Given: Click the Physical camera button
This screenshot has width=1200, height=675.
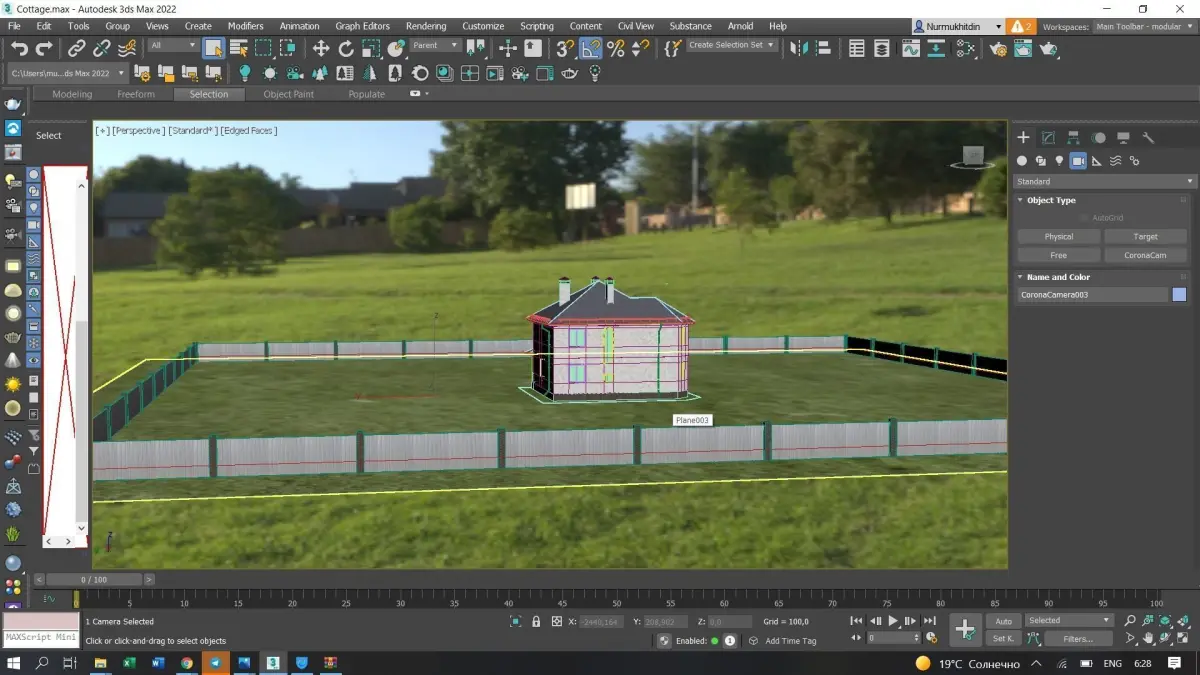Looking at the screenshot, I should coord(1059,237).
